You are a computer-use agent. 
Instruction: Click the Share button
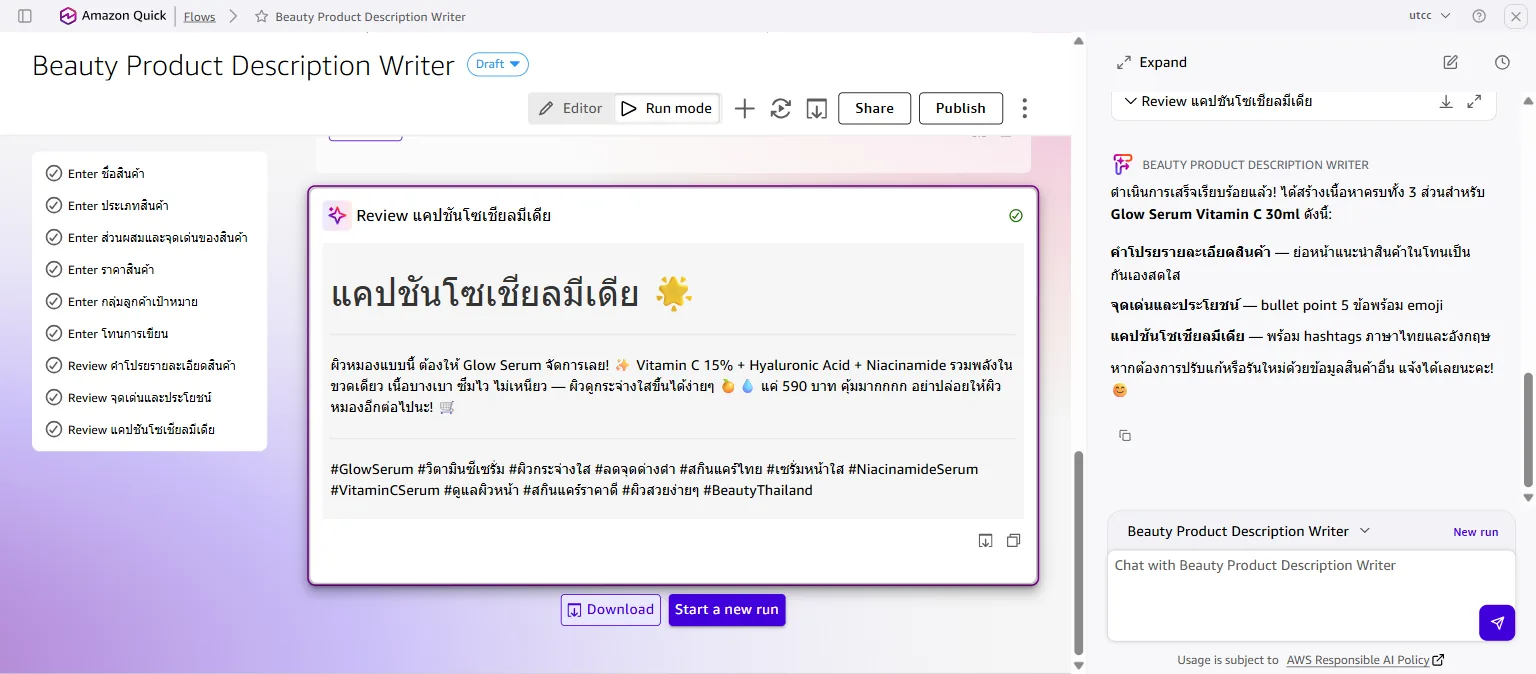(x=874, y=108)
